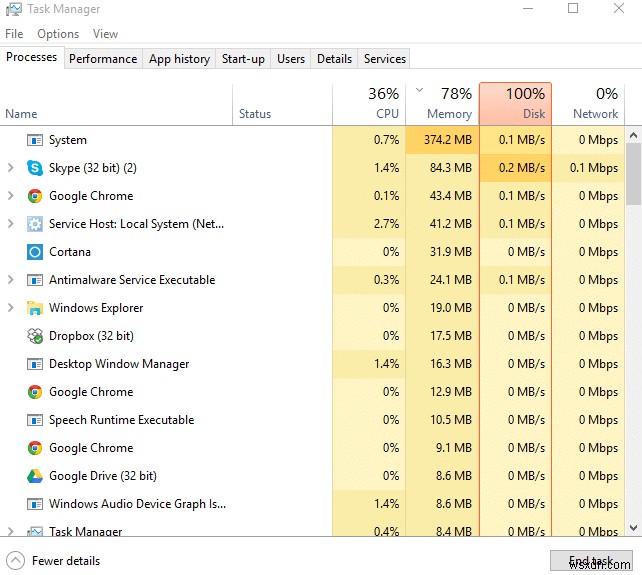This screenshot has height=575, width=642.
Task: Click the Service Host gear icon
Action: 35,224
